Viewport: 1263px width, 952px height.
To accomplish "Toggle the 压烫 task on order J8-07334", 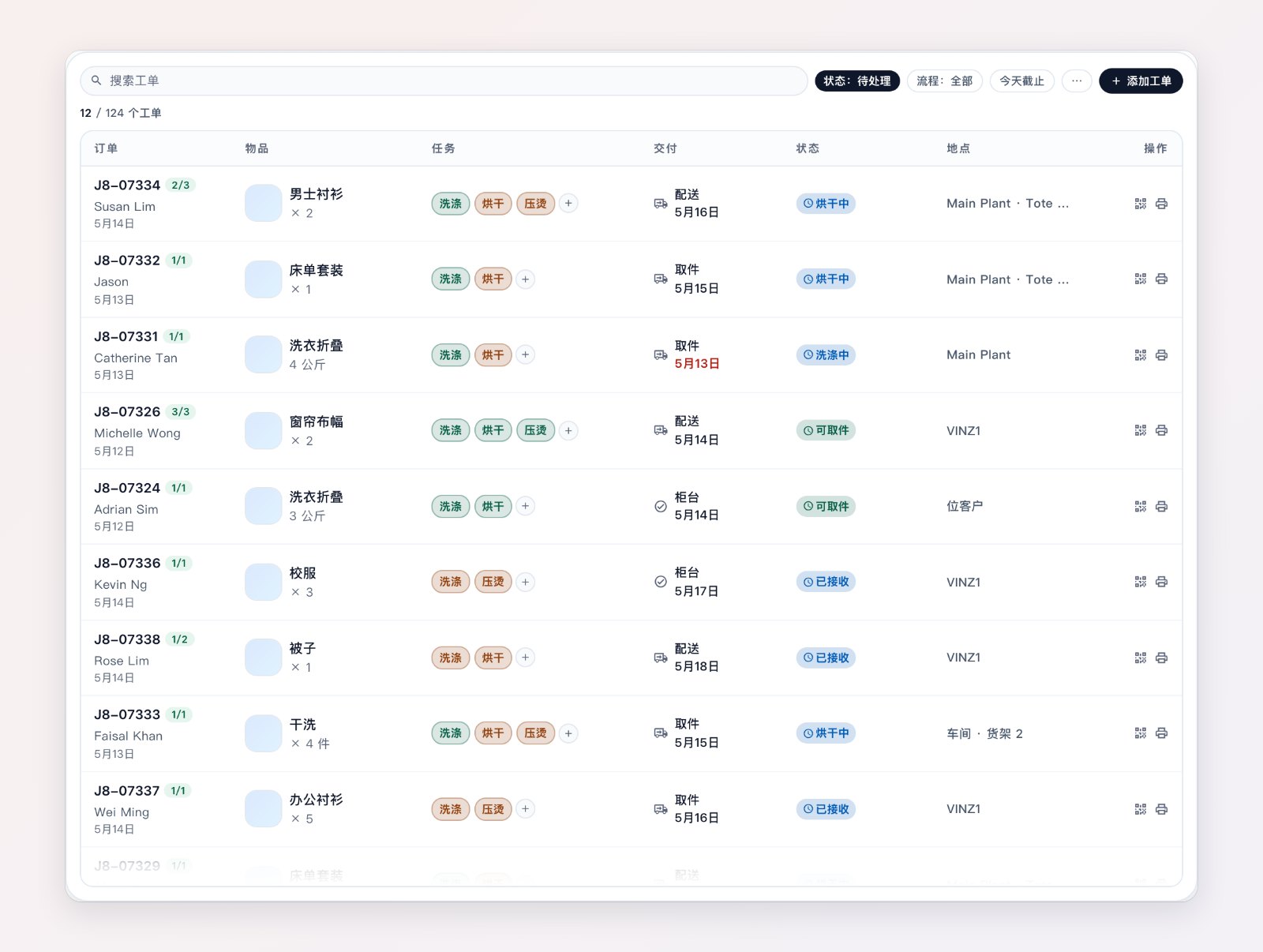I will [536, 204].
